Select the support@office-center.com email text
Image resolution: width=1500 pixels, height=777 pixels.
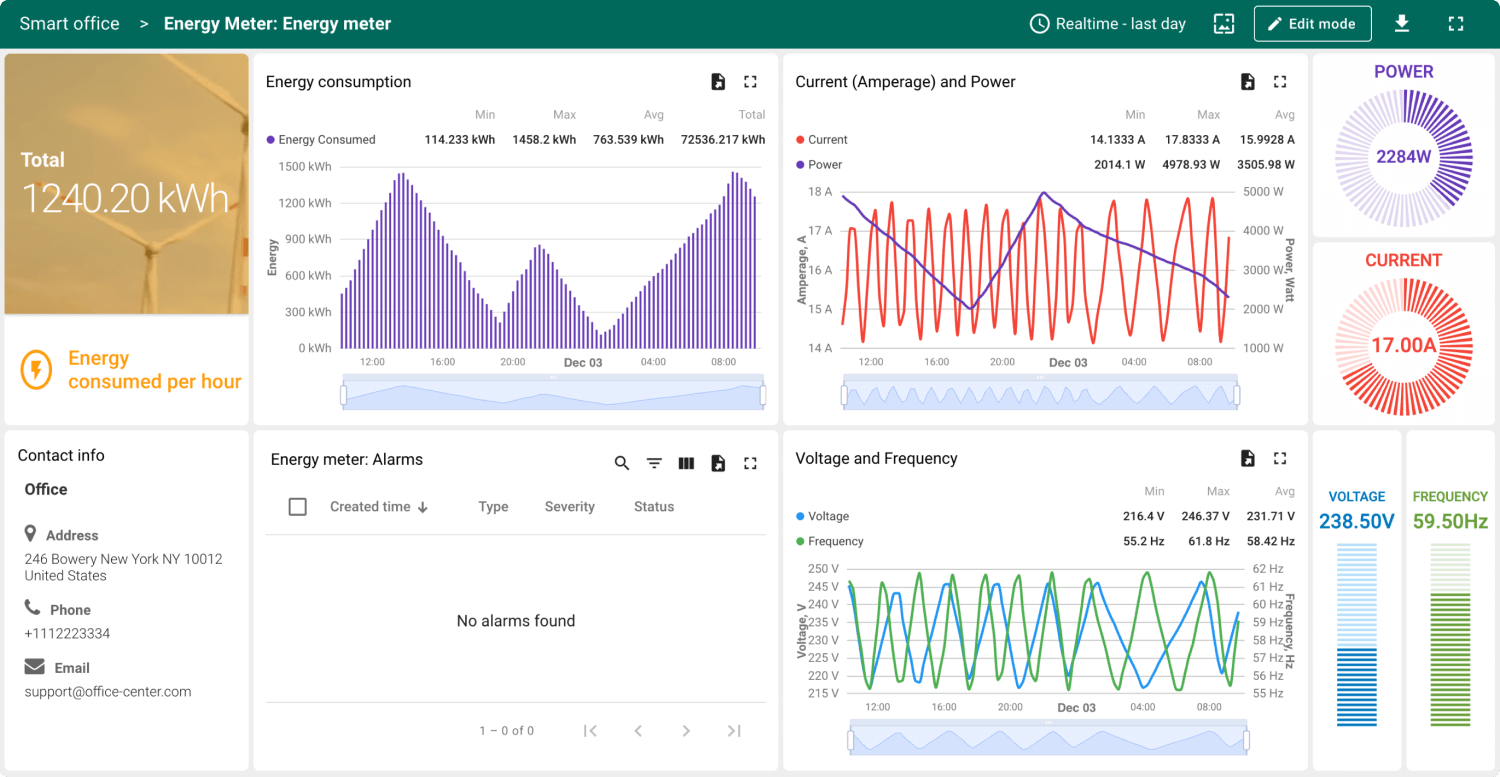pyautogui.click(x=108, y=692)
